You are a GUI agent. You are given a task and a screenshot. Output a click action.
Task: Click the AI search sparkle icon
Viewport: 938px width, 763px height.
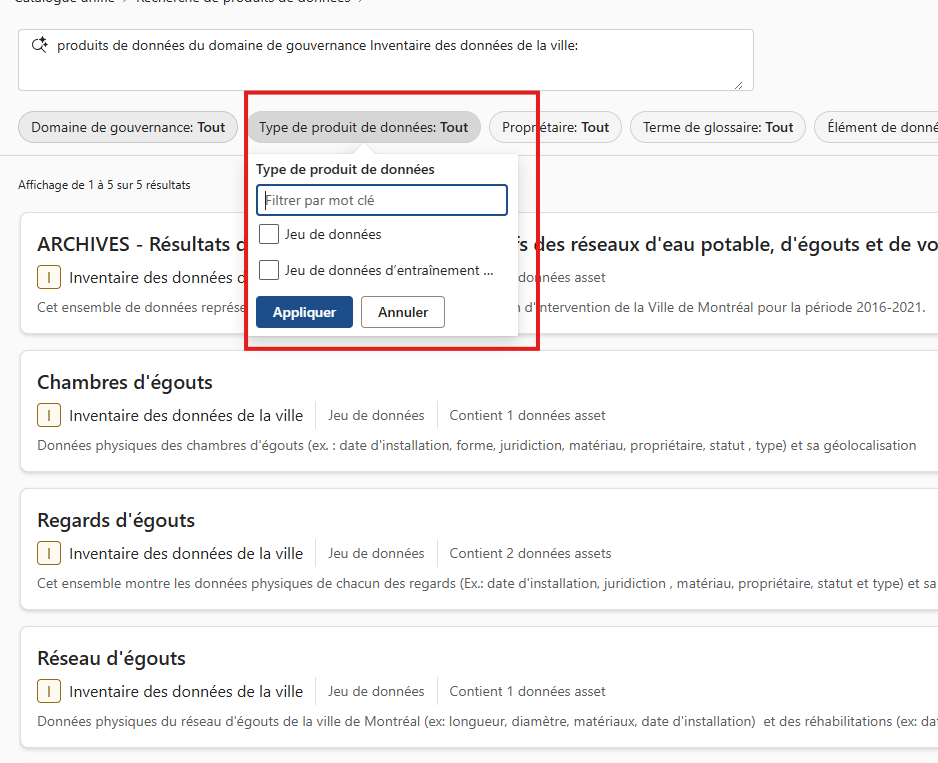pyautogui.click(x=39, y=45)
